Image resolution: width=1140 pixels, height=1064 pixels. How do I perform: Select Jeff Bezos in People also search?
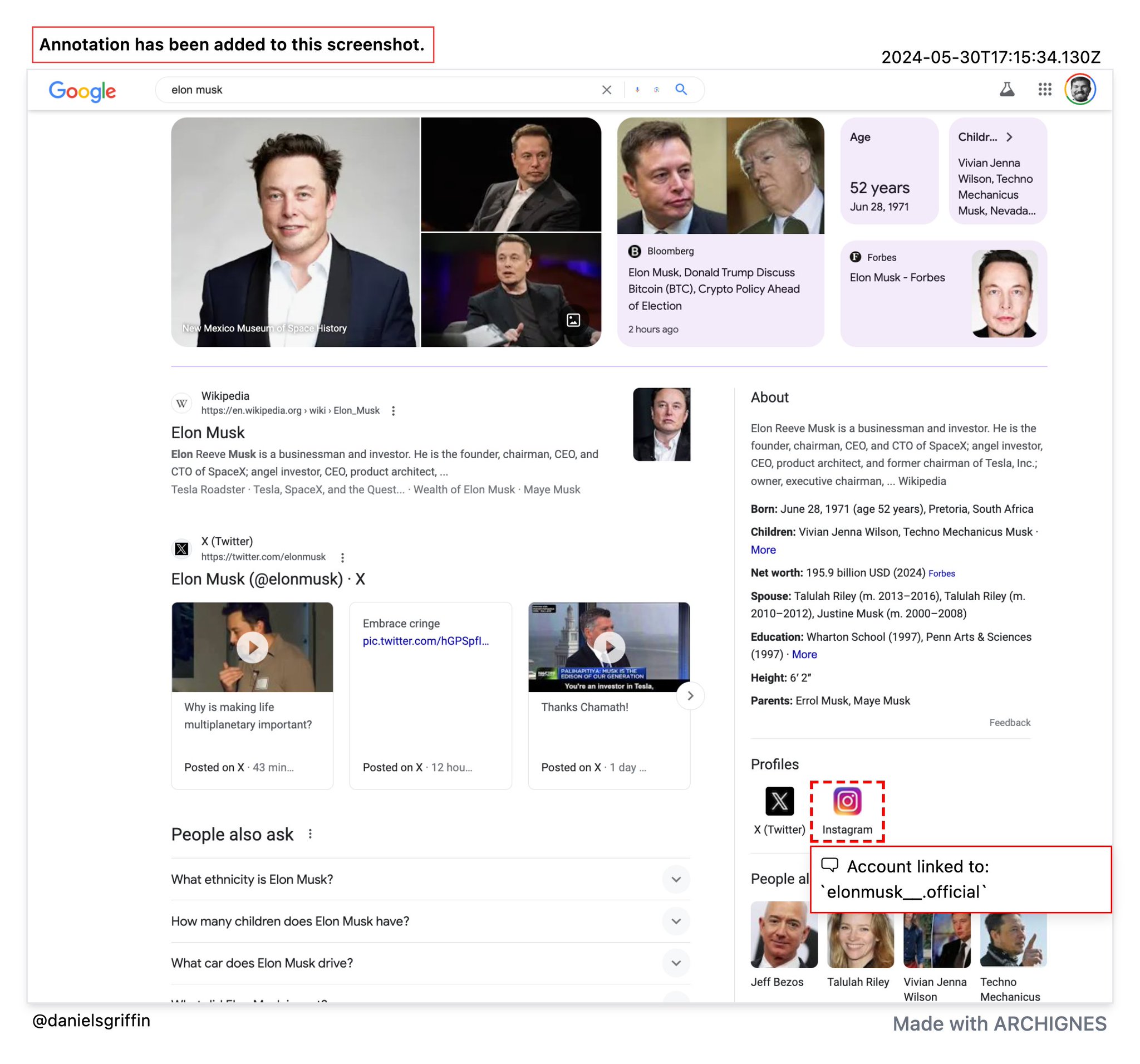click(x=784, y=945)
